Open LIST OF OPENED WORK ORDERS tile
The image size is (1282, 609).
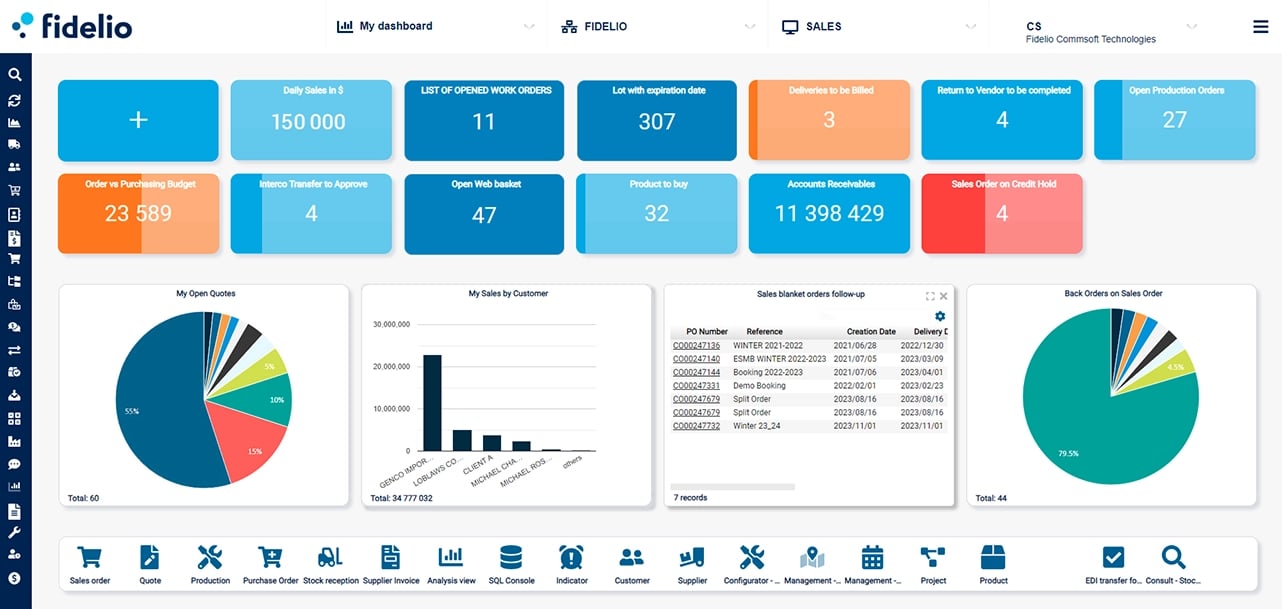pos(484,120)
